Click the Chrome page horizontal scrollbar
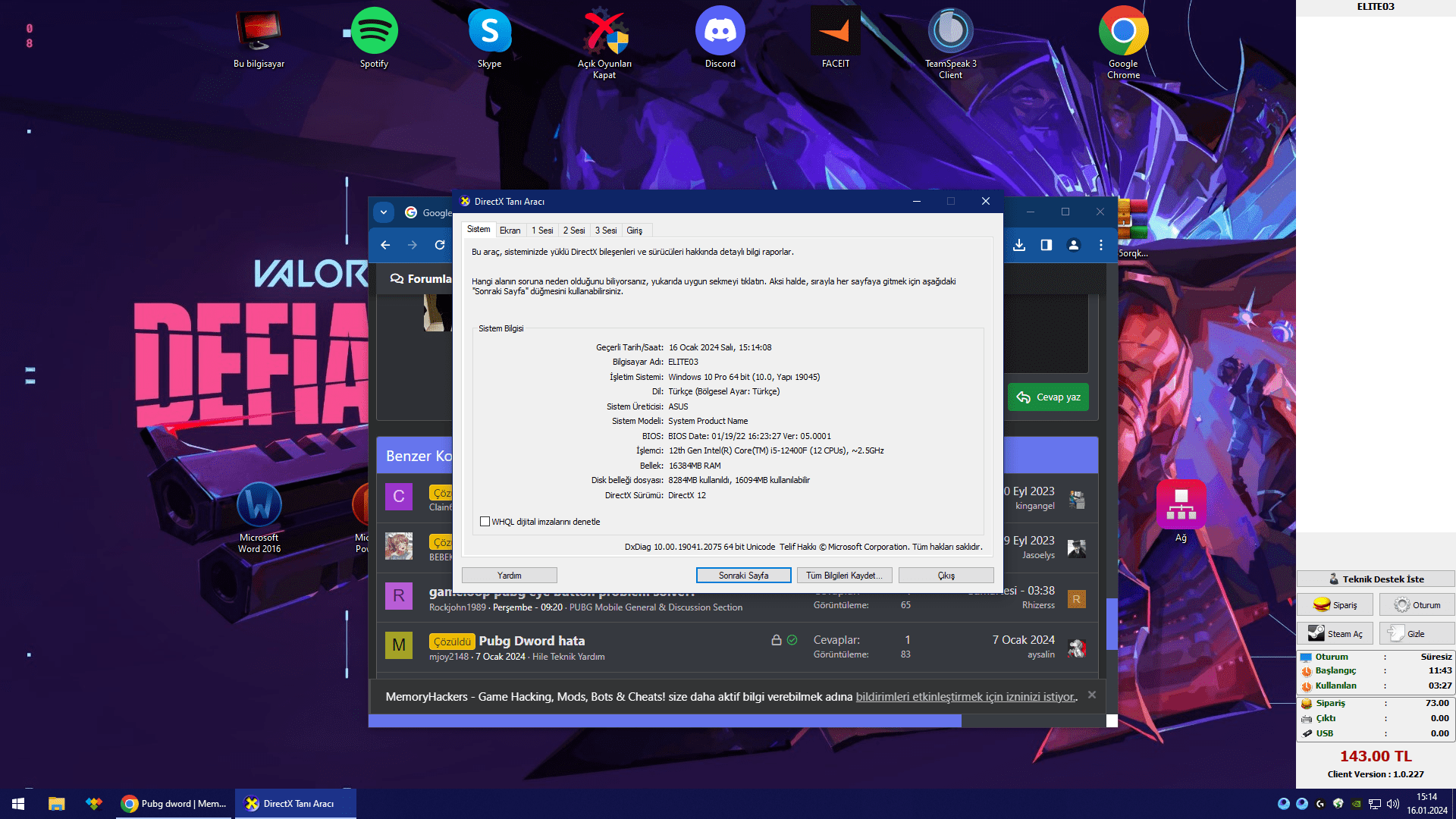Screen dimensions: 1456x819 click(665, 721)
